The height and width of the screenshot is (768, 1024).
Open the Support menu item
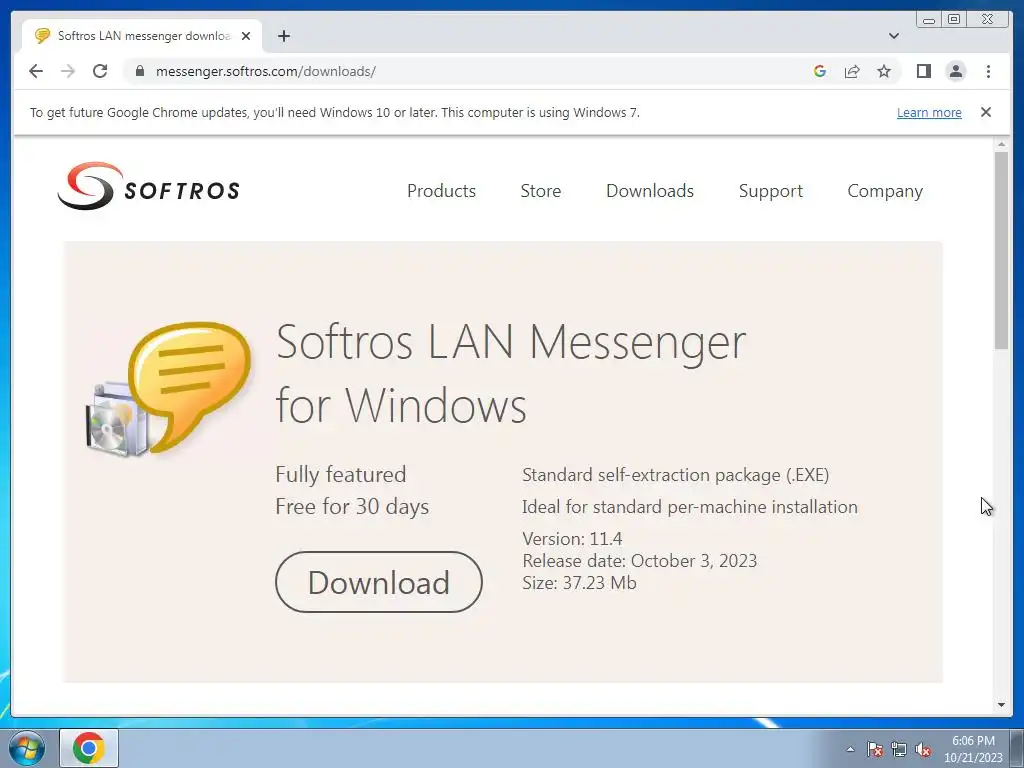(x=771, y=191)
